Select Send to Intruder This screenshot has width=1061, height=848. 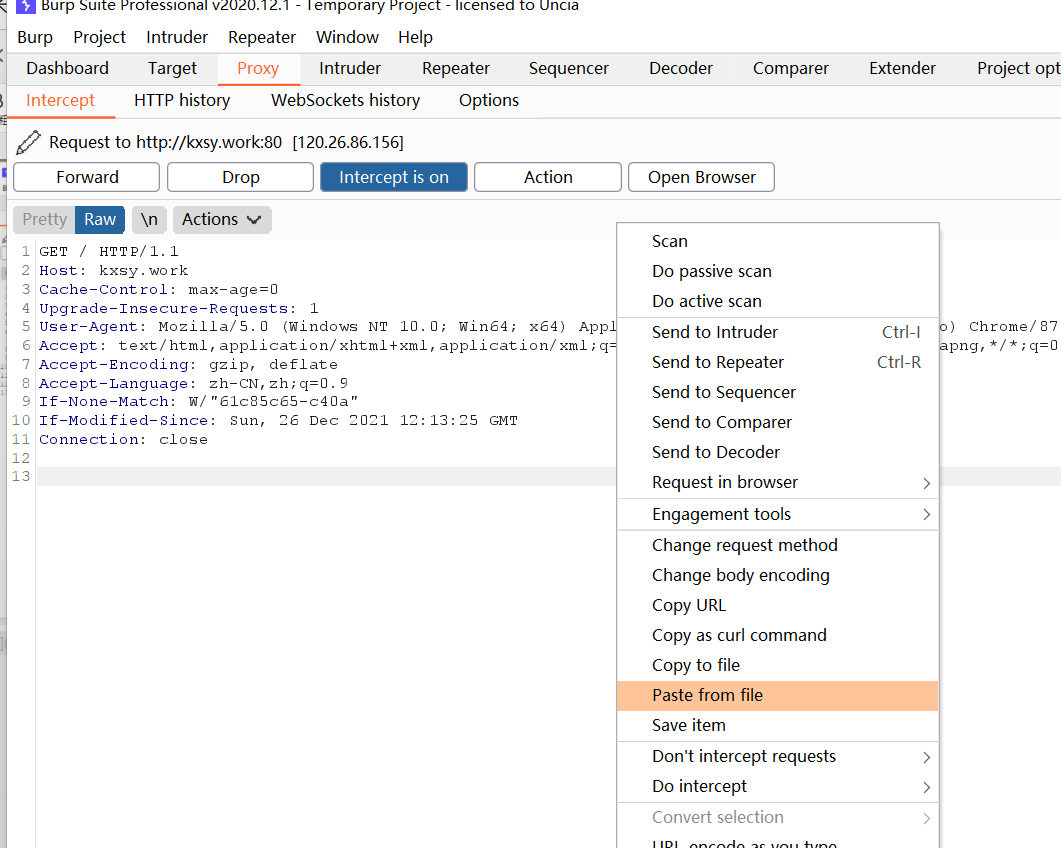tap(777, 332)
